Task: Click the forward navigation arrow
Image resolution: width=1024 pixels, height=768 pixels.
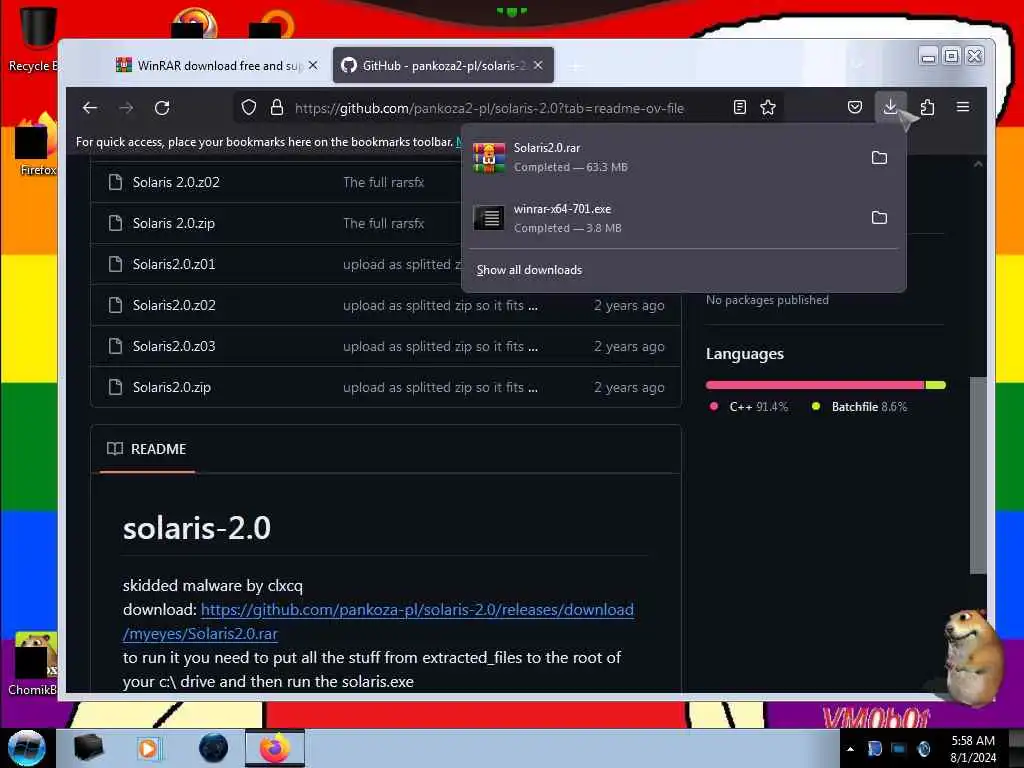Action: tap(126, 108)
